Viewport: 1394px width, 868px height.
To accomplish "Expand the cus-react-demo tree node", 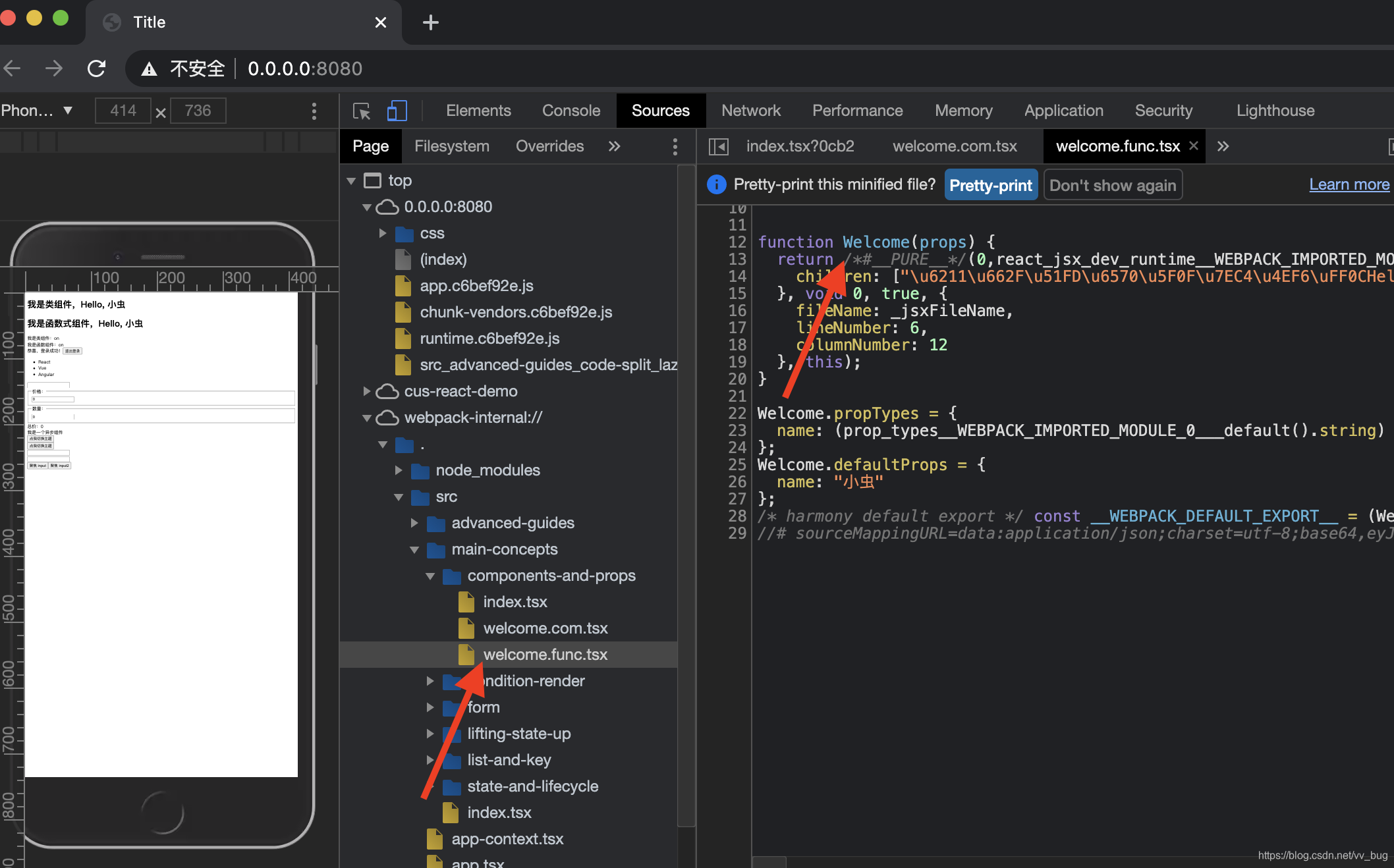I will click(x=367, y=391).
